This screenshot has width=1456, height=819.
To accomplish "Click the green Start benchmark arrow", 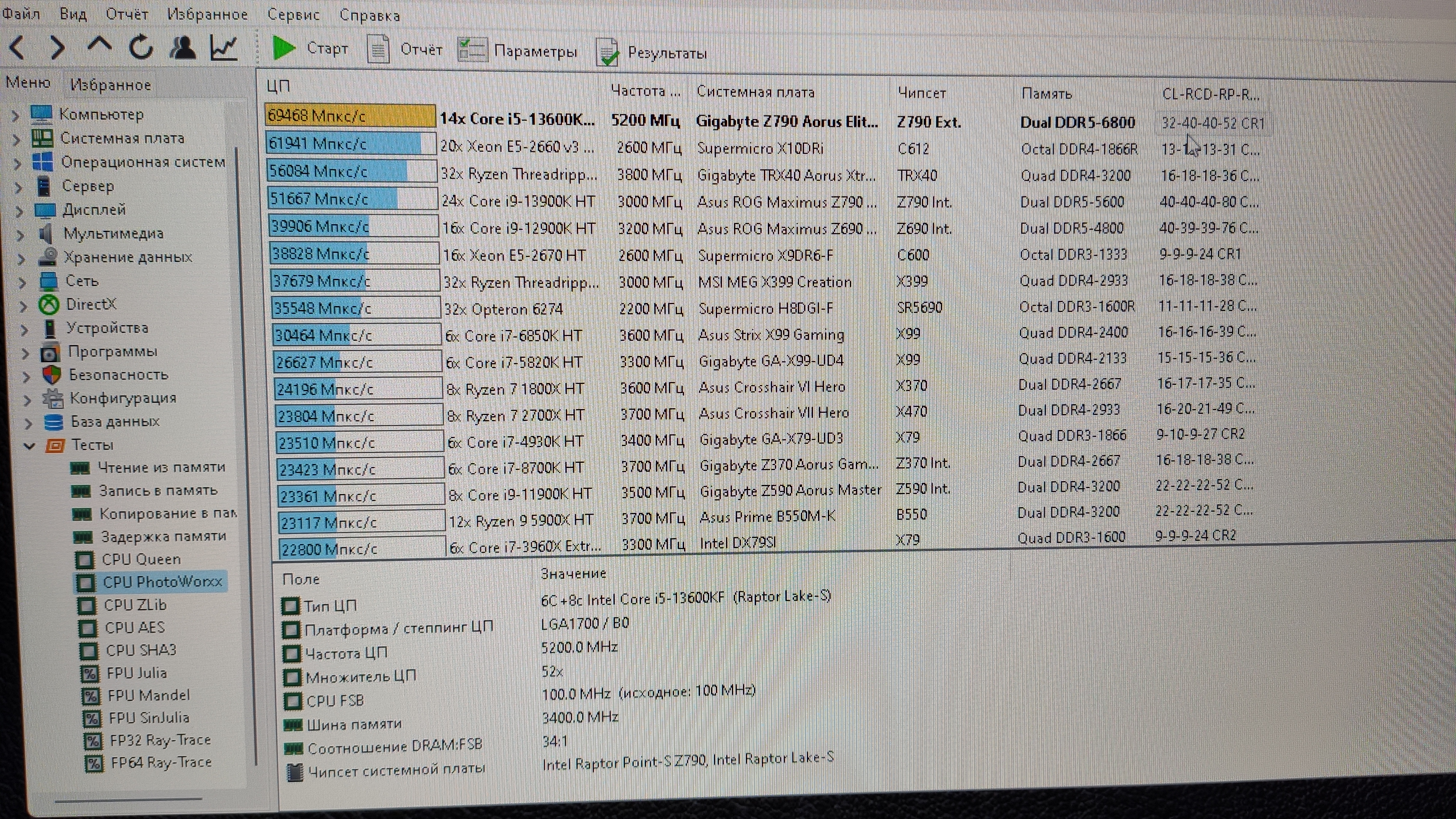I will click(x=284, y=48).
